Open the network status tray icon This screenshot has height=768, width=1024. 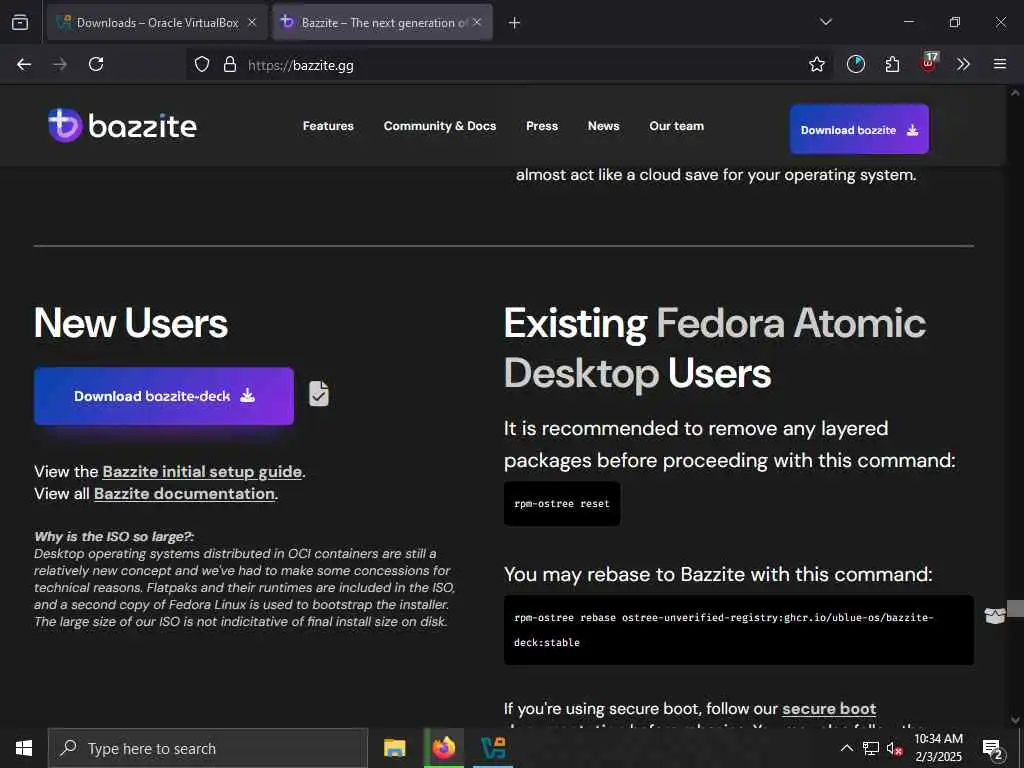[871, 748]
